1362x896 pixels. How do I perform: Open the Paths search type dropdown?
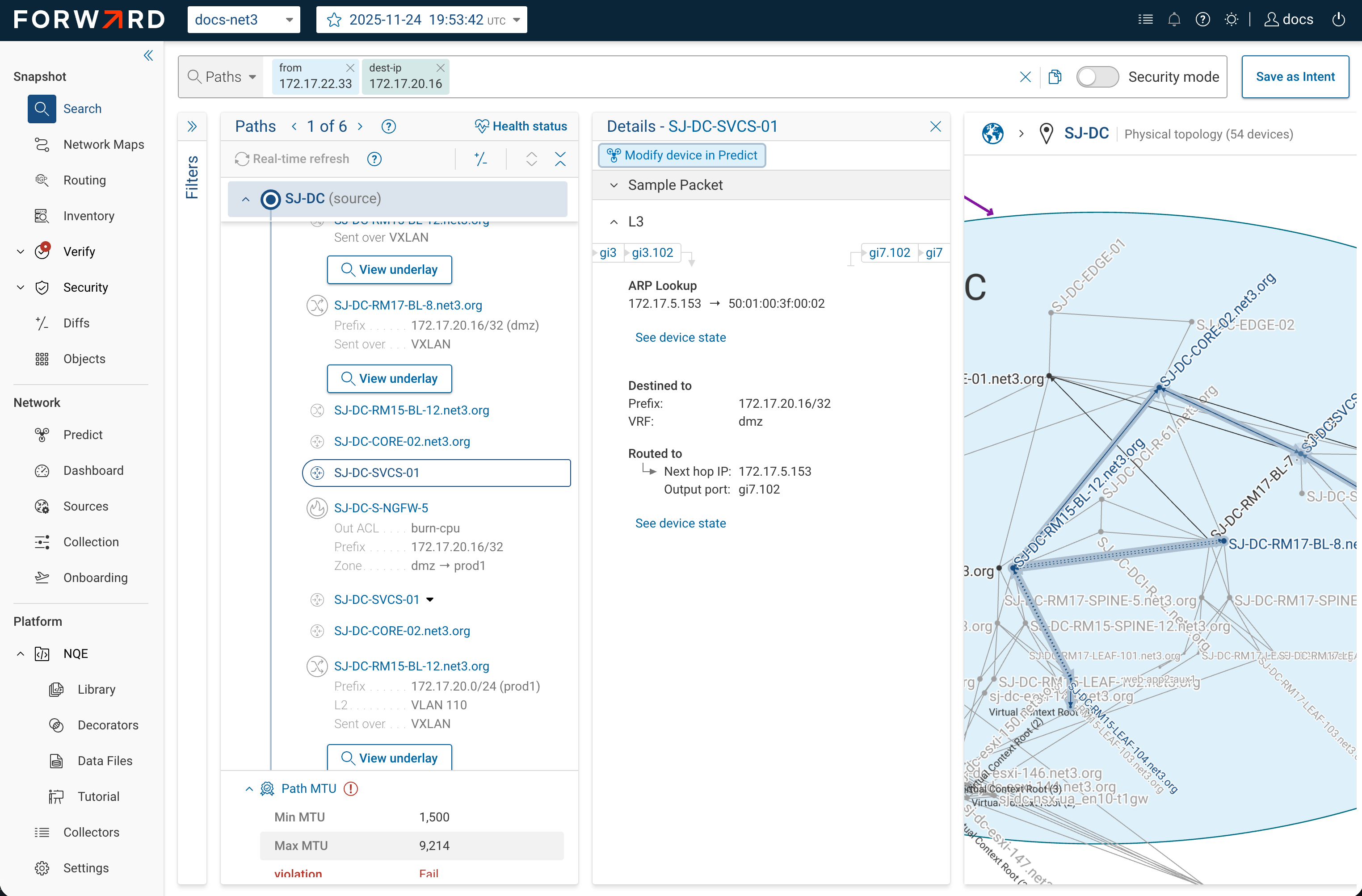pos(222,77)
